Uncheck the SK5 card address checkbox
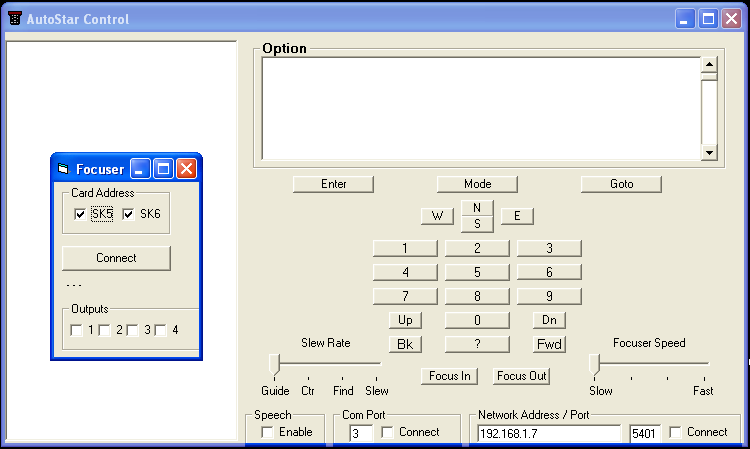The image size is (750, 449). pyautogui.click(x=80, y=214)
